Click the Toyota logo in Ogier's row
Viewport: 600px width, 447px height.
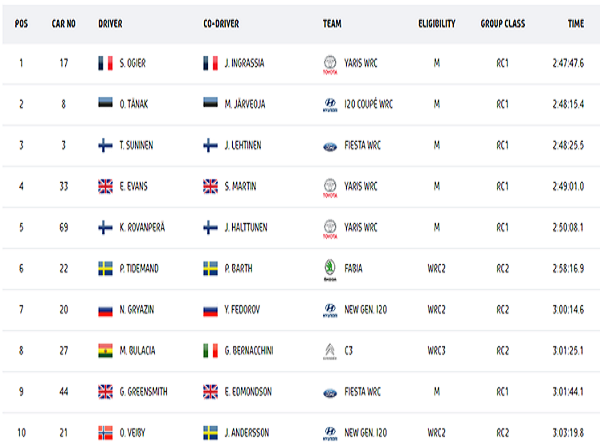[330, 65]
